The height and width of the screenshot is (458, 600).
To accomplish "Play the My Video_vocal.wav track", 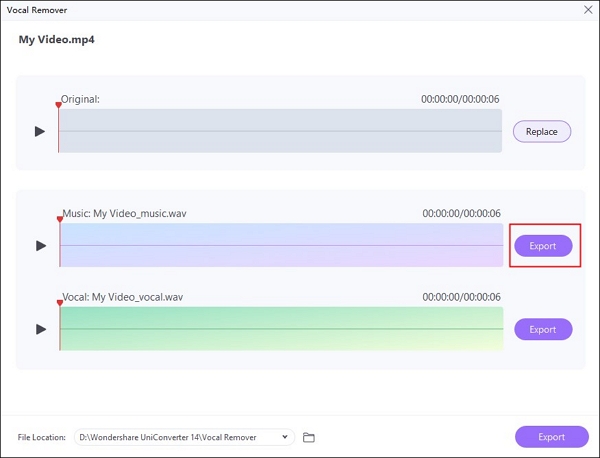I will click(x=40, y=329).
